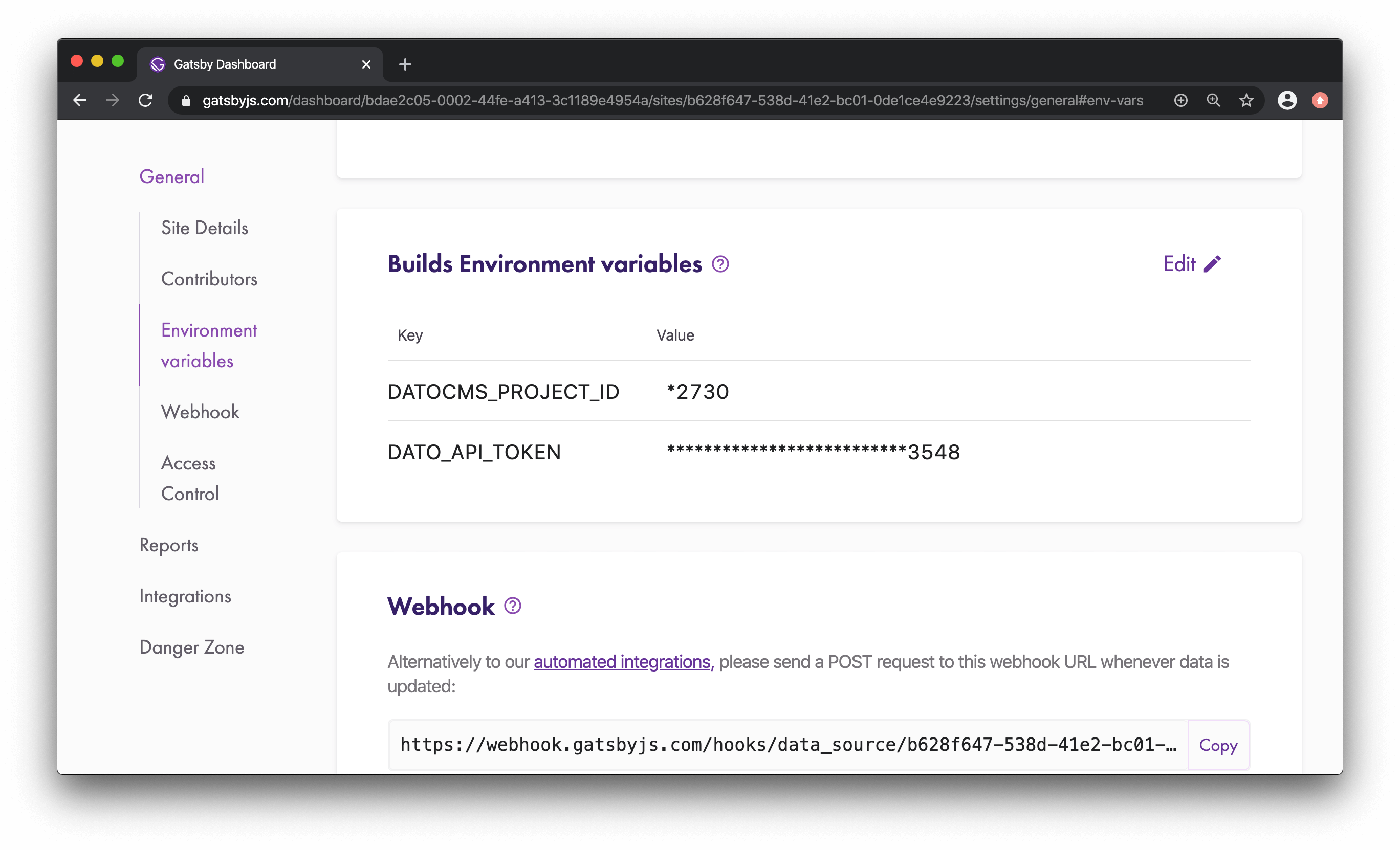Image resolution: width=1400 pixels, height=850 pixels.
Task: Open the Danger Zone section
Action: [191, 647]
